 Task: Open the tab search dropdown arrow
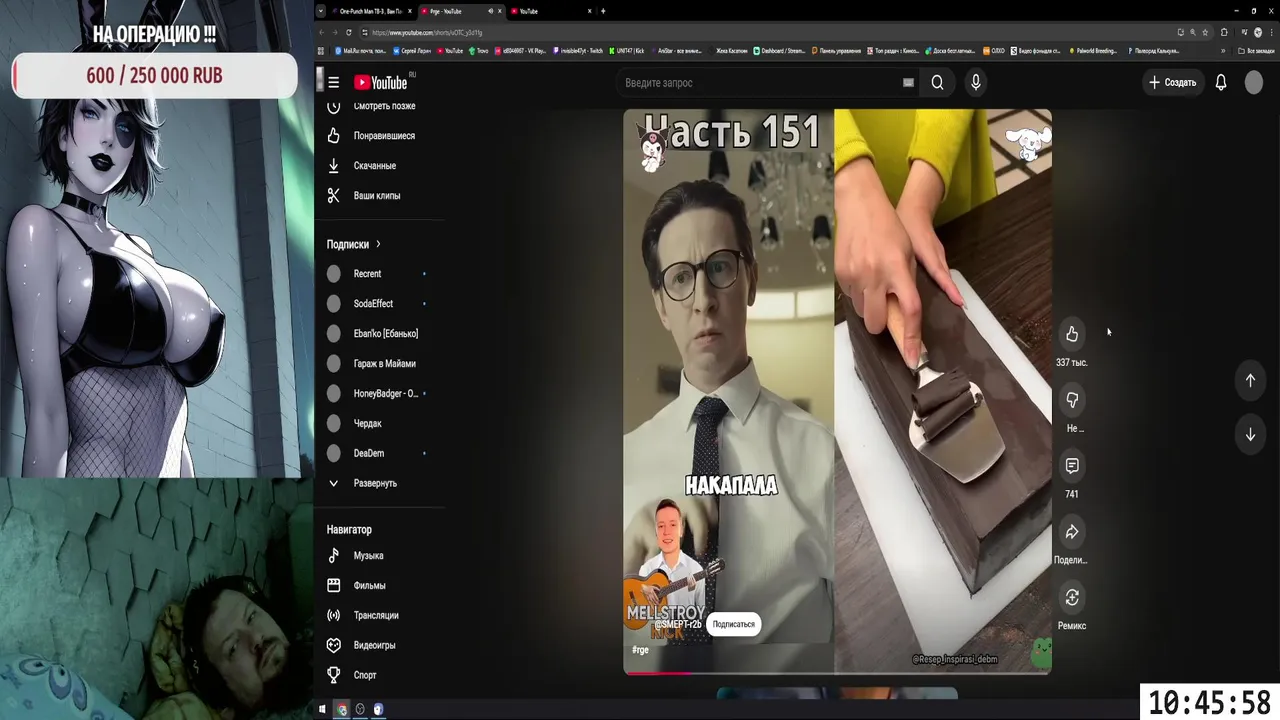pyautogui.click(x=321, y=11)
